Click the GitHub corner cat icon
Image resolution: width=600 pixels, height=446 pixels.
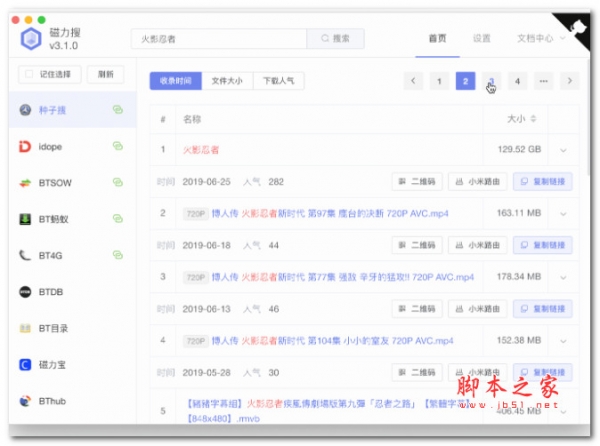coord(577,28)
